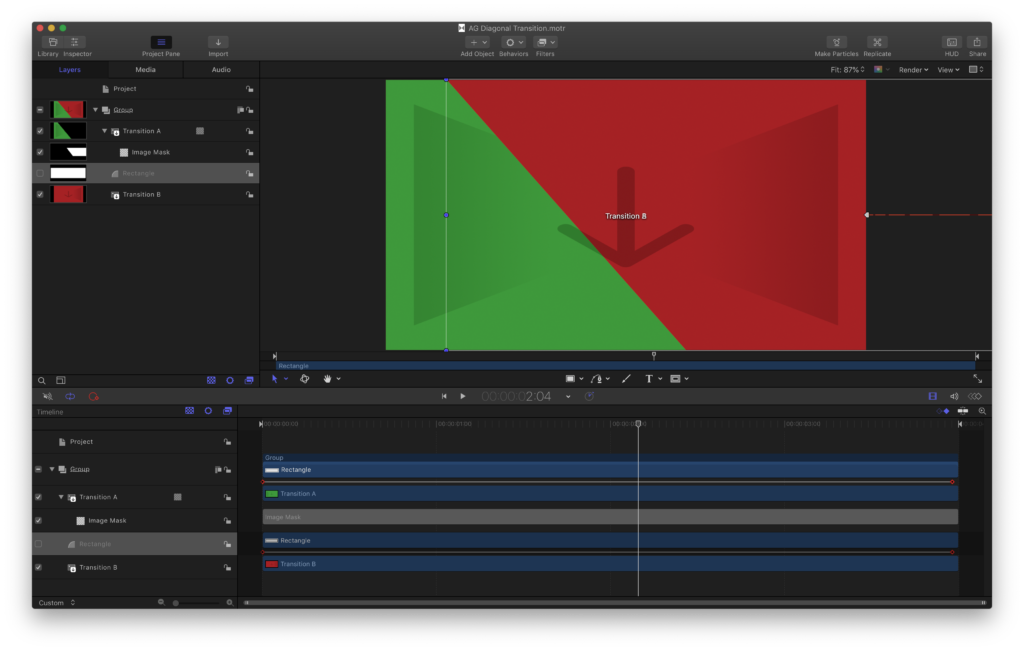
Task: Toggle Transition A checkbox in Layers list
Action: point(40,131)
